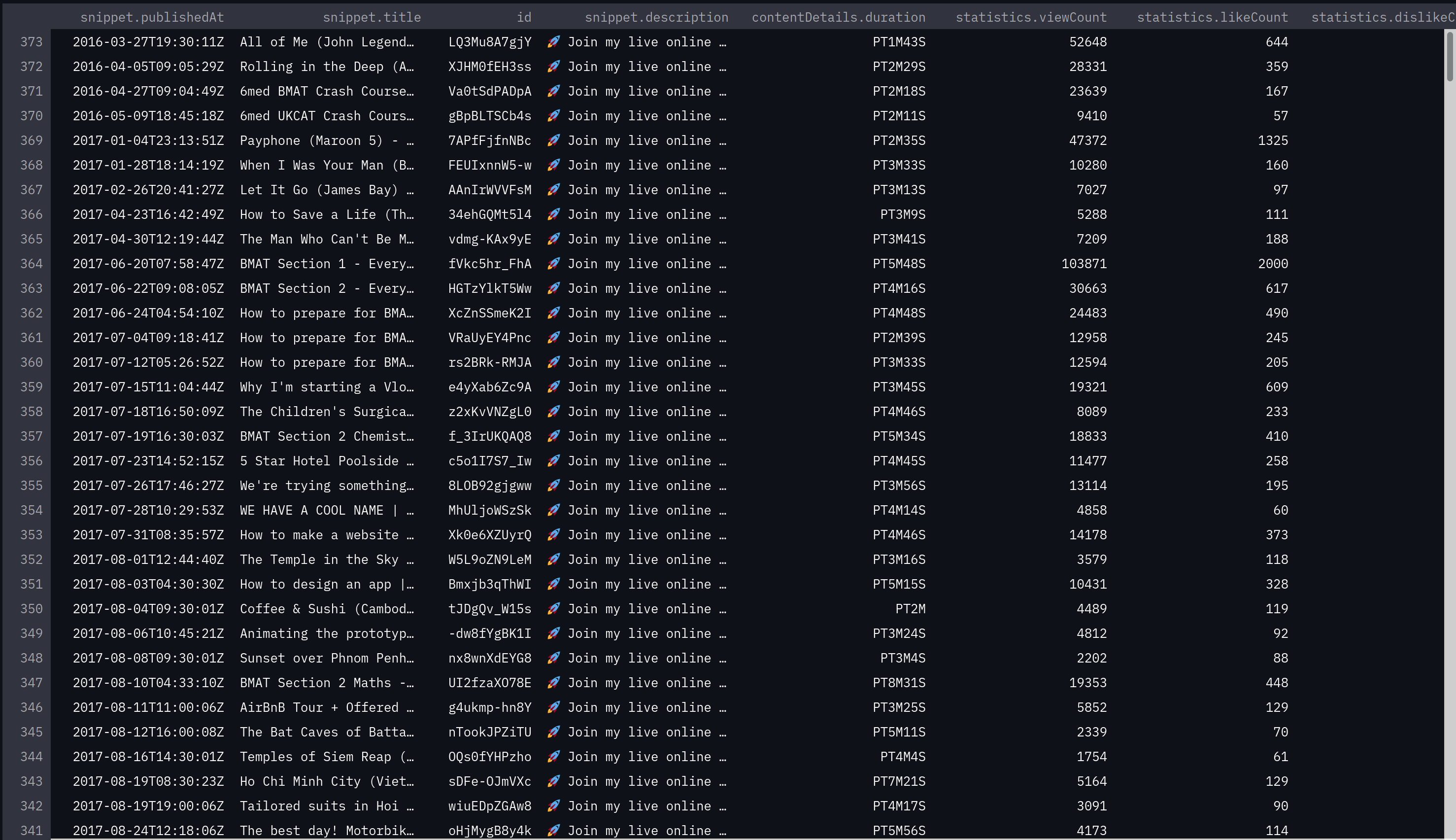
Task: Click like count cell 2000
Action: (x=1273, y=264)
